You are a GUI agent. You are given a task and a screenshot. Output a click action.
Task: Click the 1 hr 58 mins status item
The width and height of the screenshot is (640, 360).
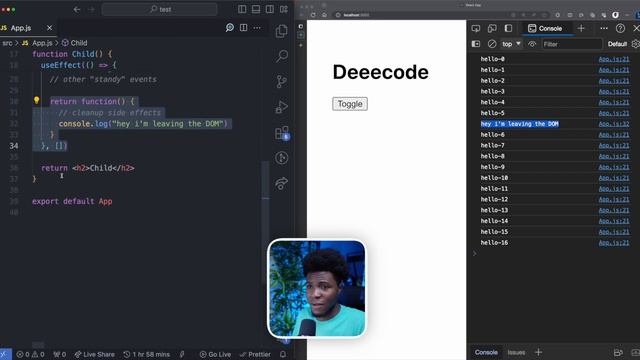click(146, 354)
